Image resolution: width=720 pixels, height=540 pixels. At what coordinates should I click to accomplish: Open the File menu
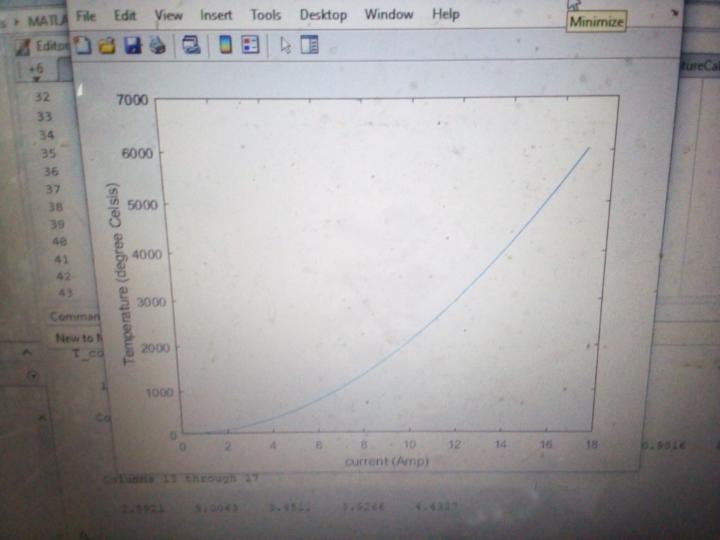click(x=86, y=16)
